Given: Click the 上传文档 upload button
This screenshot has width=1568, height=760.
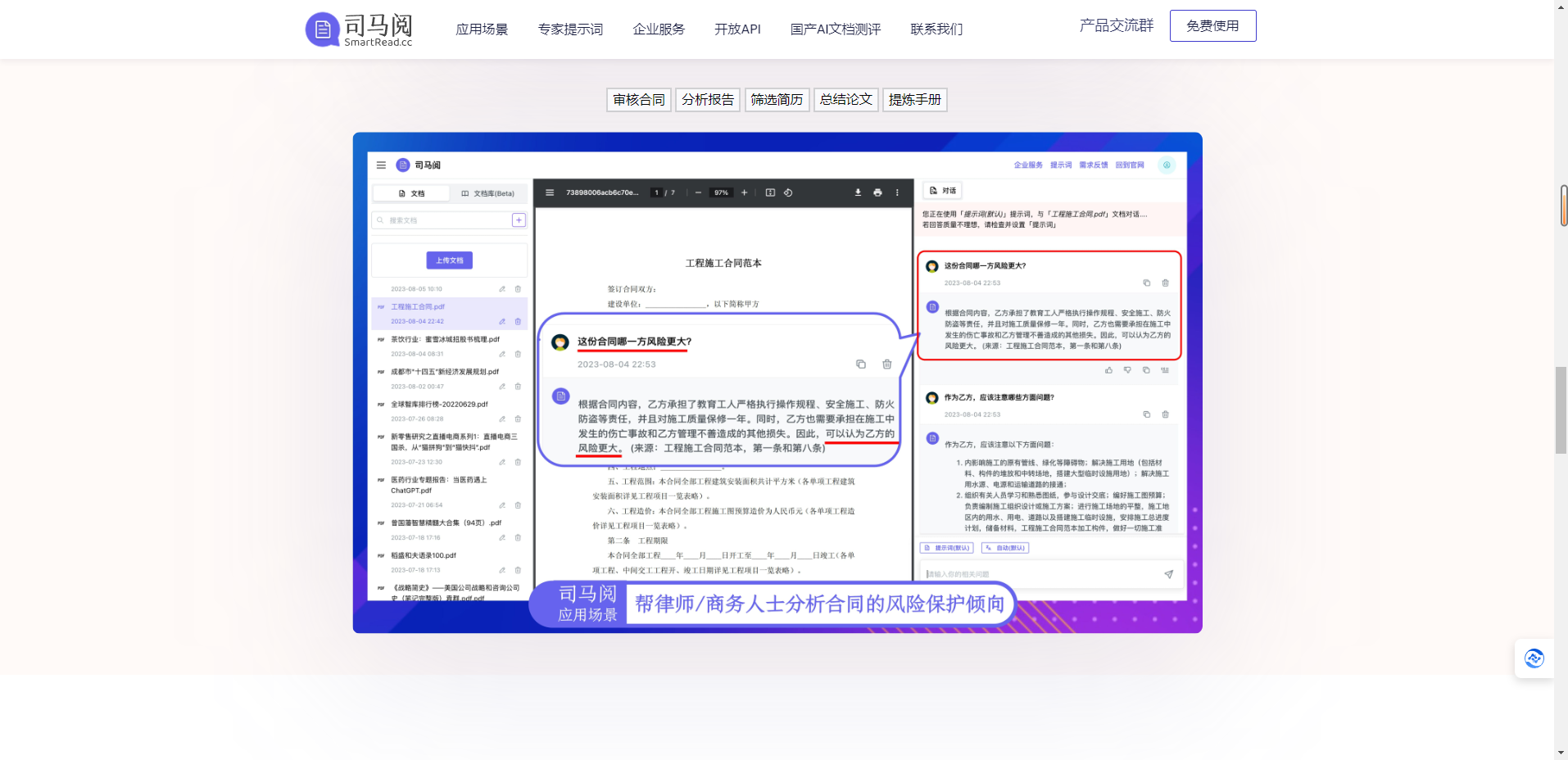Looking at the screenshot, I should point(449,260).
